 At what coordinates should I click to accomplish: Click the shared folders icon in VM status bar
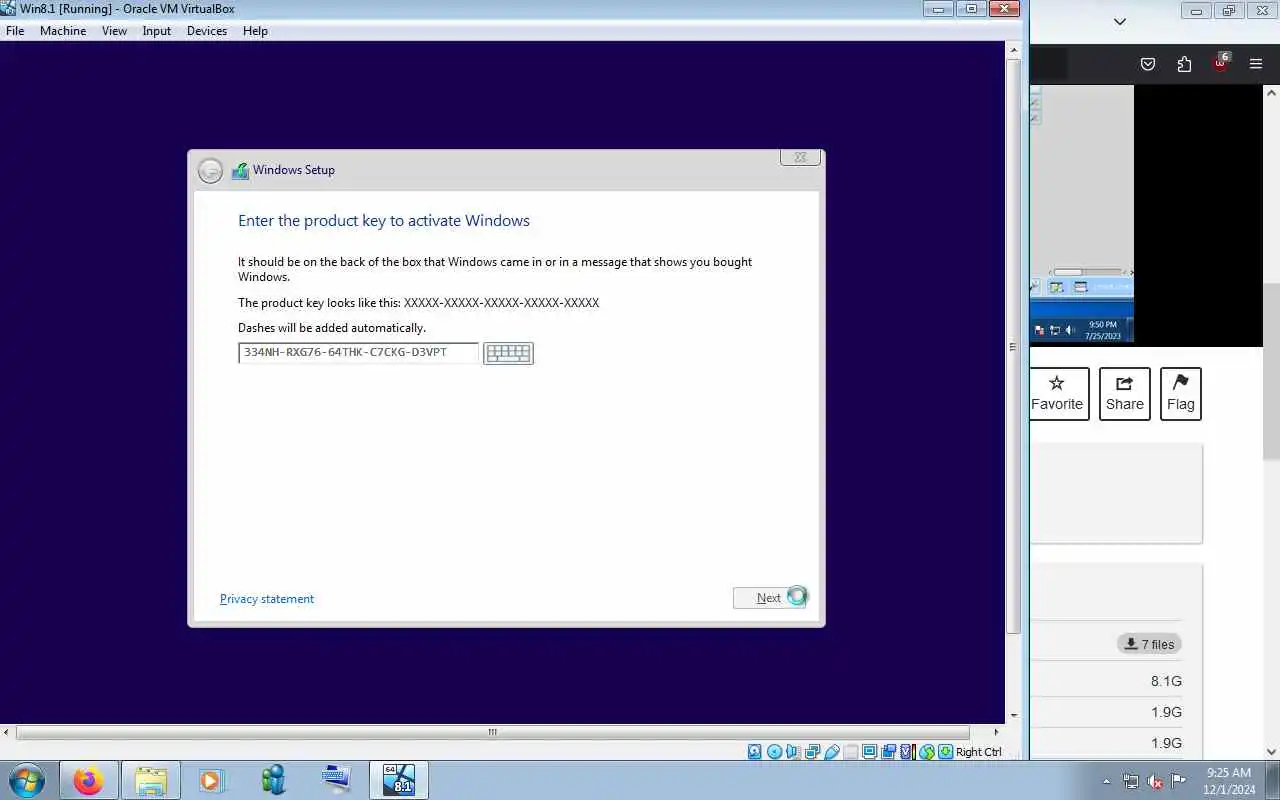pyautogui.click(x=850, y=752)
